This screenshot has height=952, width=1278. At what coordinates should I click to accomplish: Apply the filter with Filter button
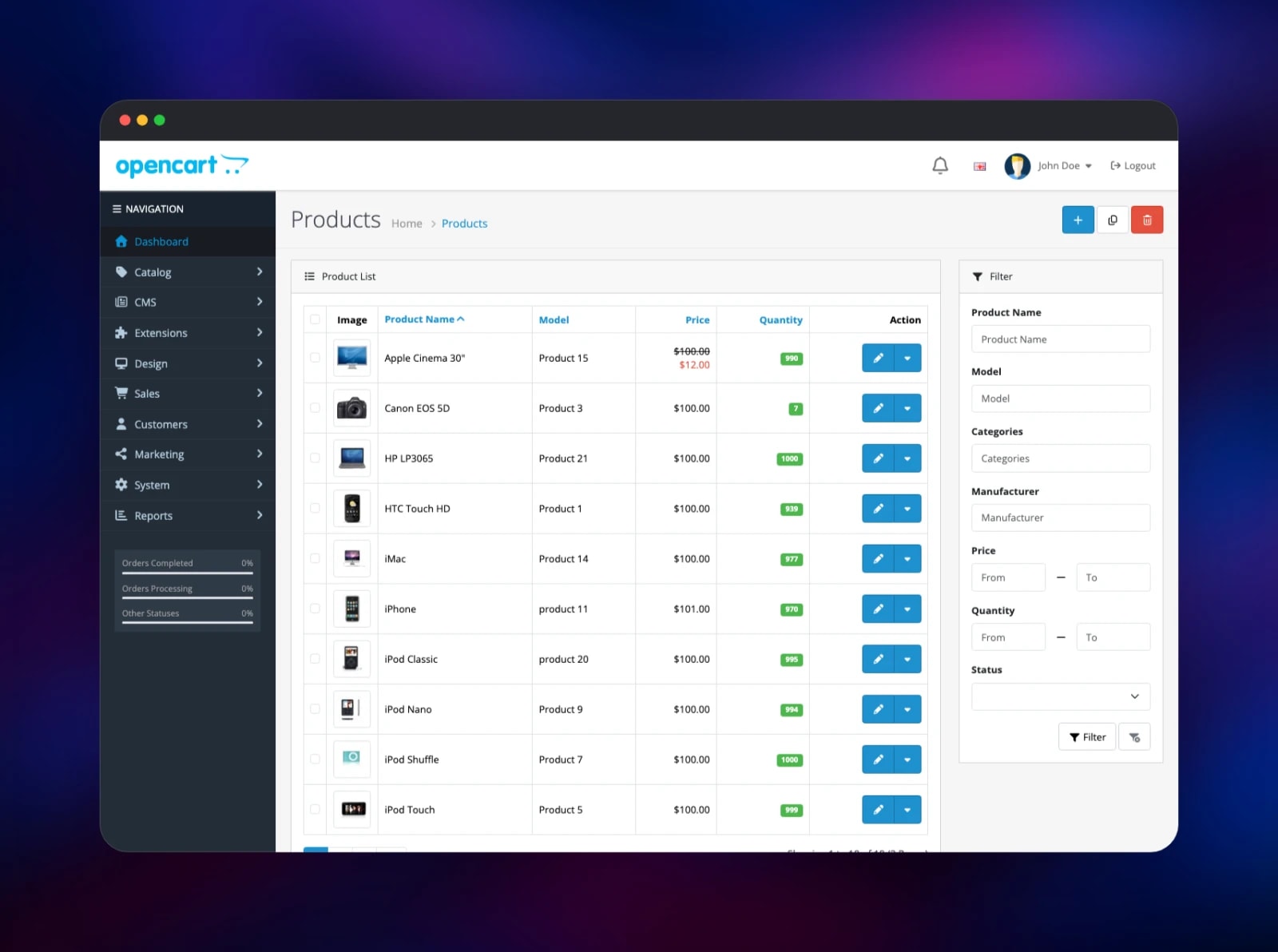(1087, 737)
